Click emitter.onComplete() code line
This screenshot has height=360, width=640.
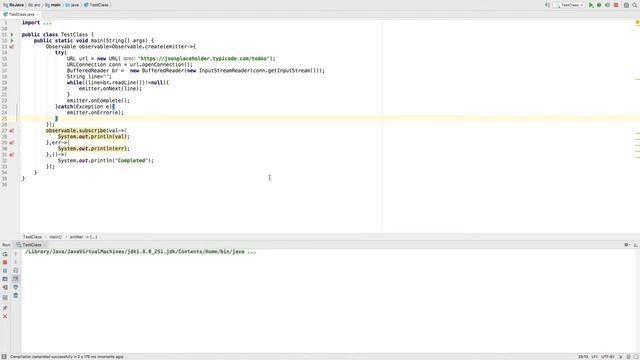coord(98,100)
